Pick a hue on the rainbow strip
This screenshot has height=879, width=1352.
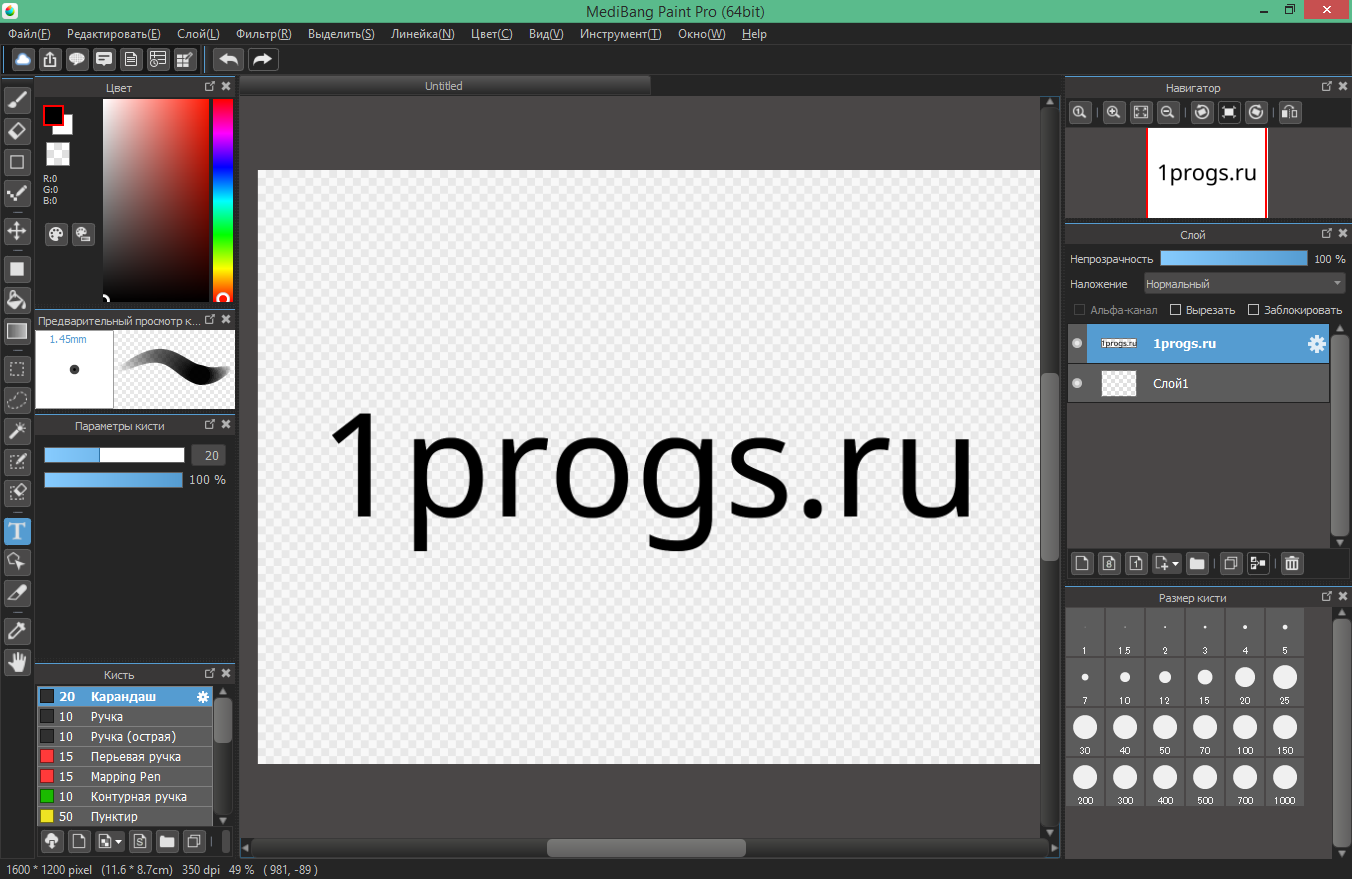pyautogui.click(x=223, y=200)
